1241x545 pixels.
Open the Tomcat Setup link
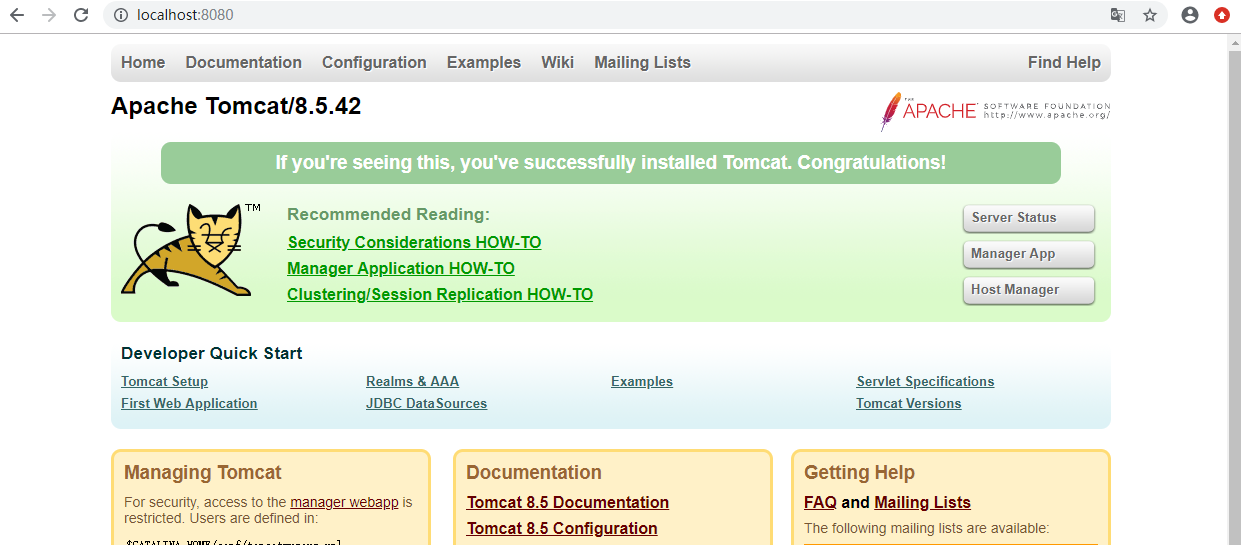point(164,381)
